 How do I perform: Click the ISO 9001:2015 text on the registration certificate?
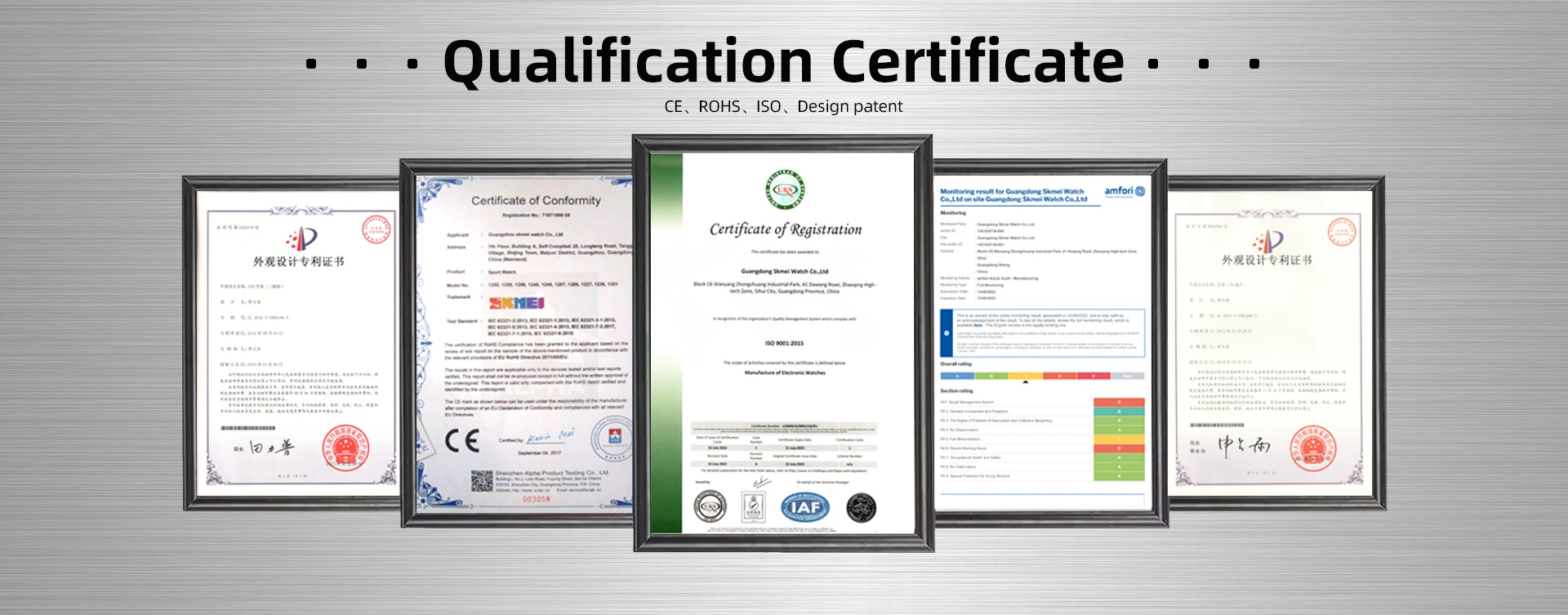[784, 343]
